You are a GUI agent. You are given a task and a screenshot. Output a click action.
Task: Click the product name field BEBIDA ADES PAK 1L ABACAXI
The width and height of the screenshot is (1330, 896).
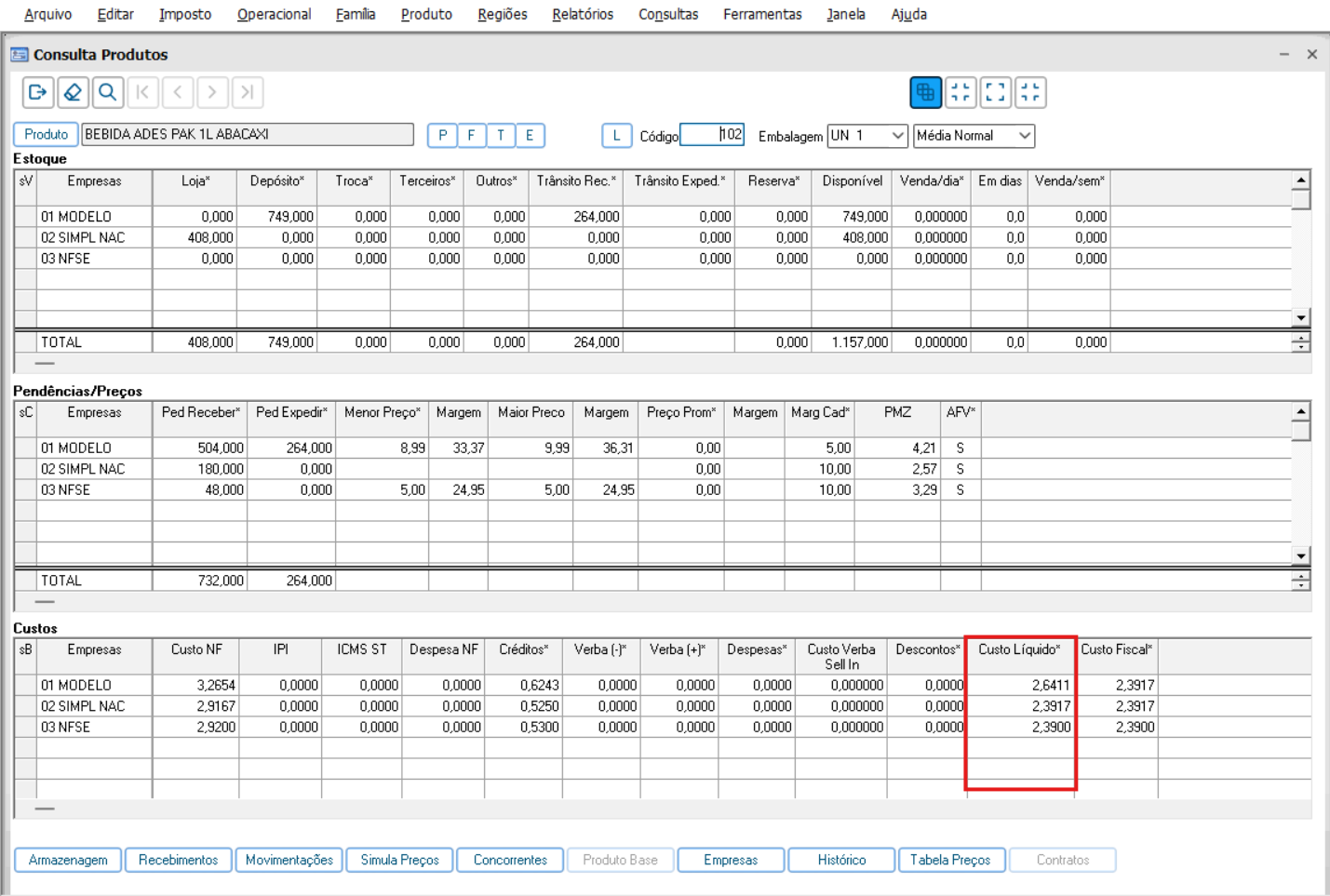coord(248,135)
